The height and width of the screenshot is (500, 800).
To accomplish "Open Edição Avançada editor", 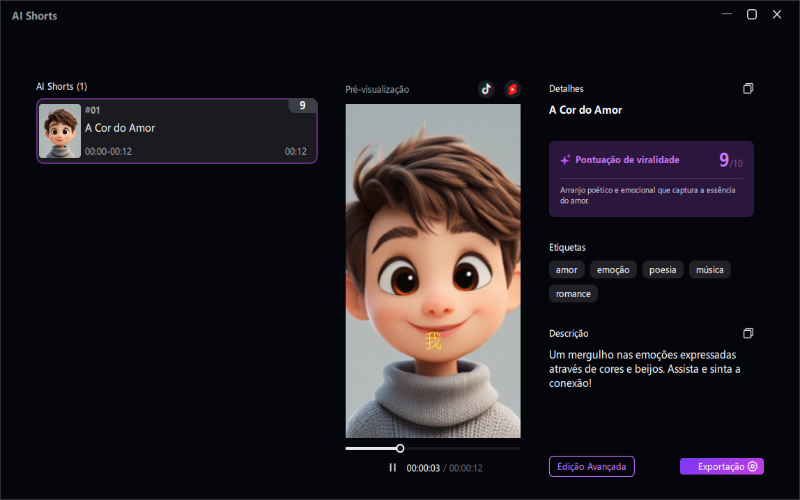I will 592,466.
